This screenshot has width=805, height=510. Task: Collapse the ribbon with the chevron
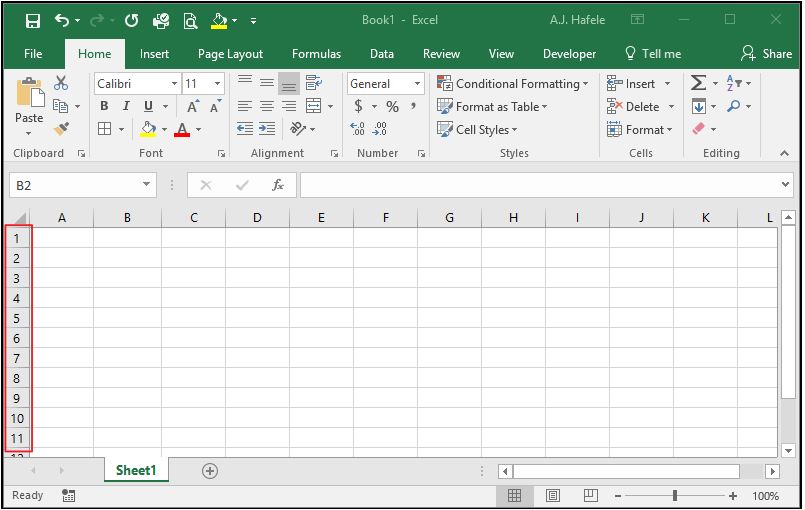click(784, 153)
